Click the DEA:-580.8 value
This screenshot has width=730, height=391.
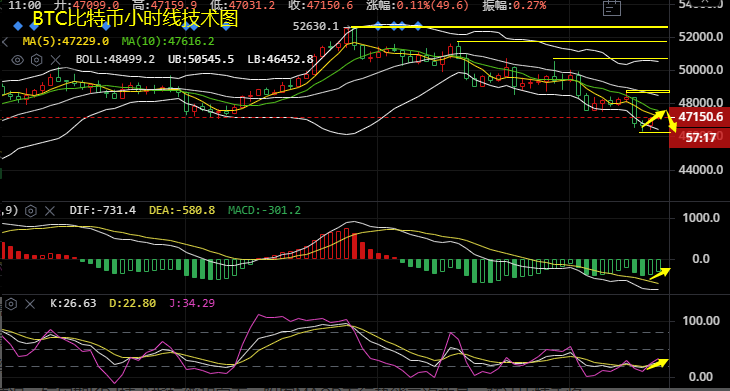182,210
